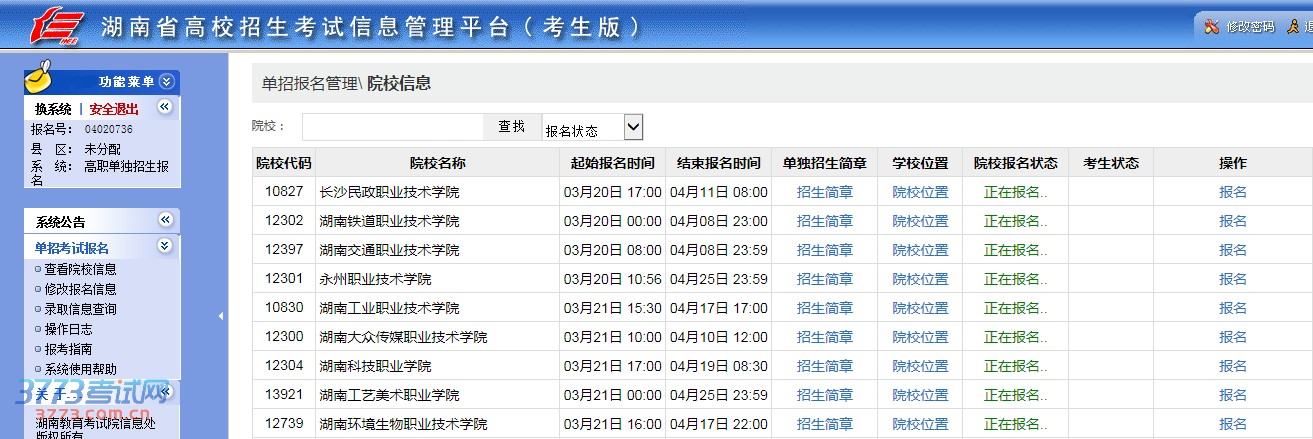Expand the 系统公告 section
Screen dimensions: 1313x439
coord(165,220)
